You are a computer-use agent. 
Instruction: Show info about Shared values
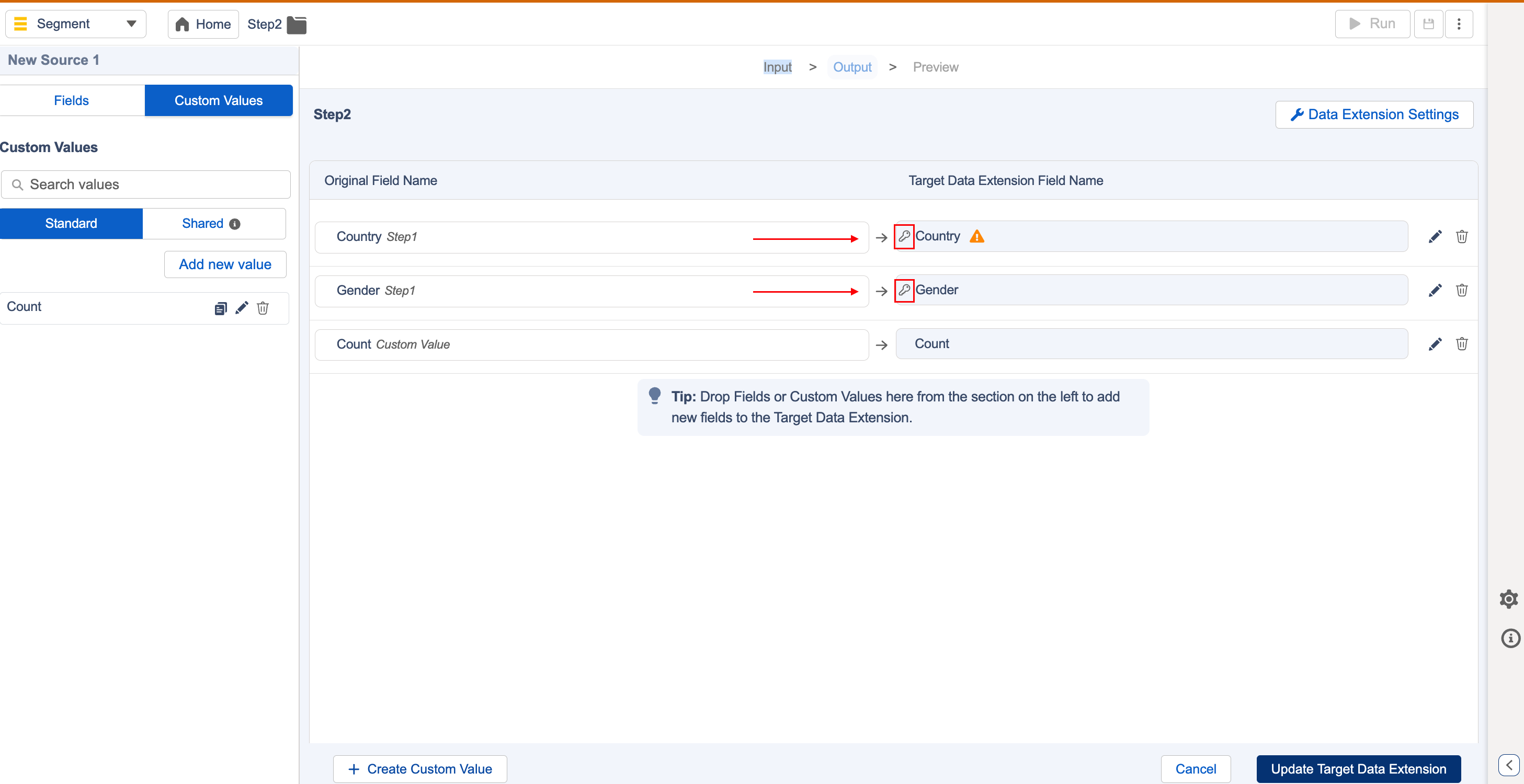click(235, 224)
